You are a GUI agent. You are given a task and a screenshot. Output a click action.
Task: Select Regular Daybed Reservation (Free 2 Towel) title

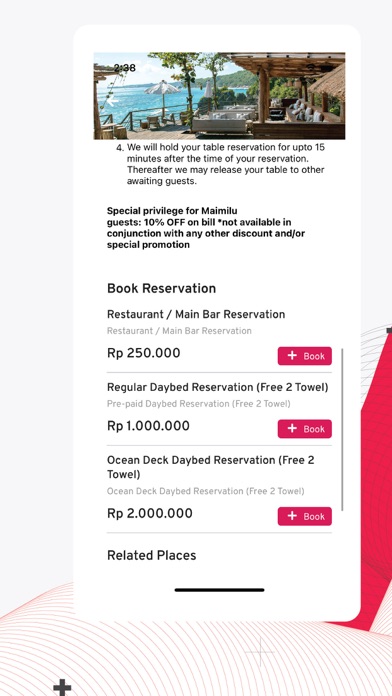tap(218, 387)
